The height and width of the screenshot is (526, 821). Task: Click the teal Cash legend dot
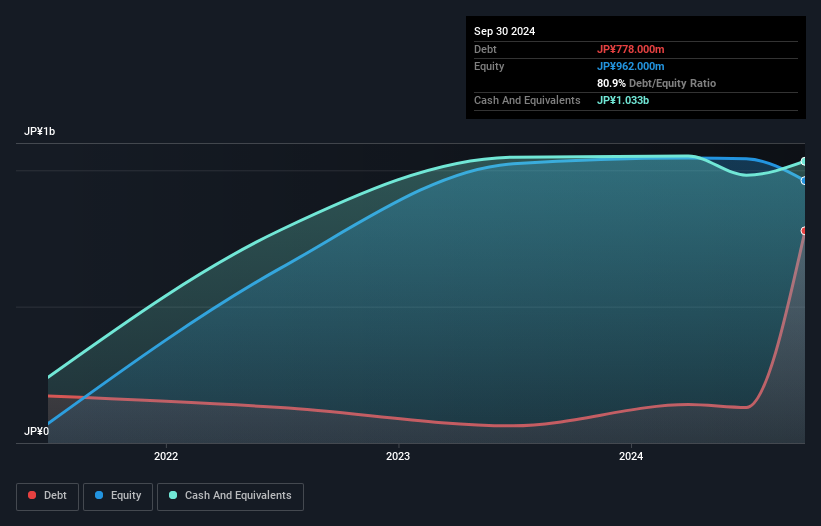pos(173,495)
